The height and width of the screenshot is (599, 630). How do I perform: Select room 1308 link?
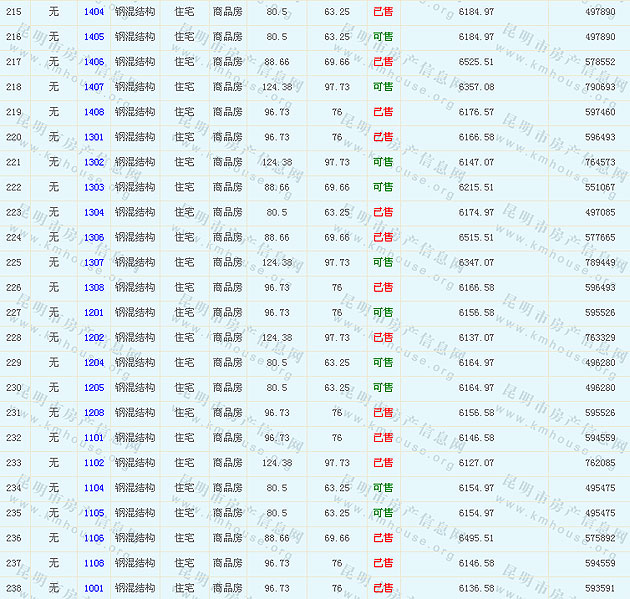[93, 287]
